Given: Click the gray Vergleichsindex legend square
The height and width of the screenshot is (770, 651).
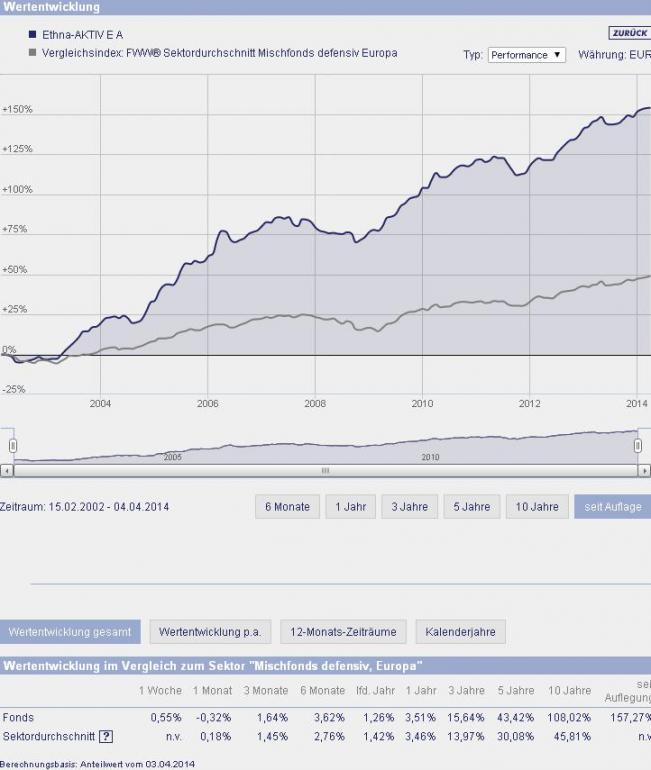Looking at the screenshot, I should coord(33,53).
